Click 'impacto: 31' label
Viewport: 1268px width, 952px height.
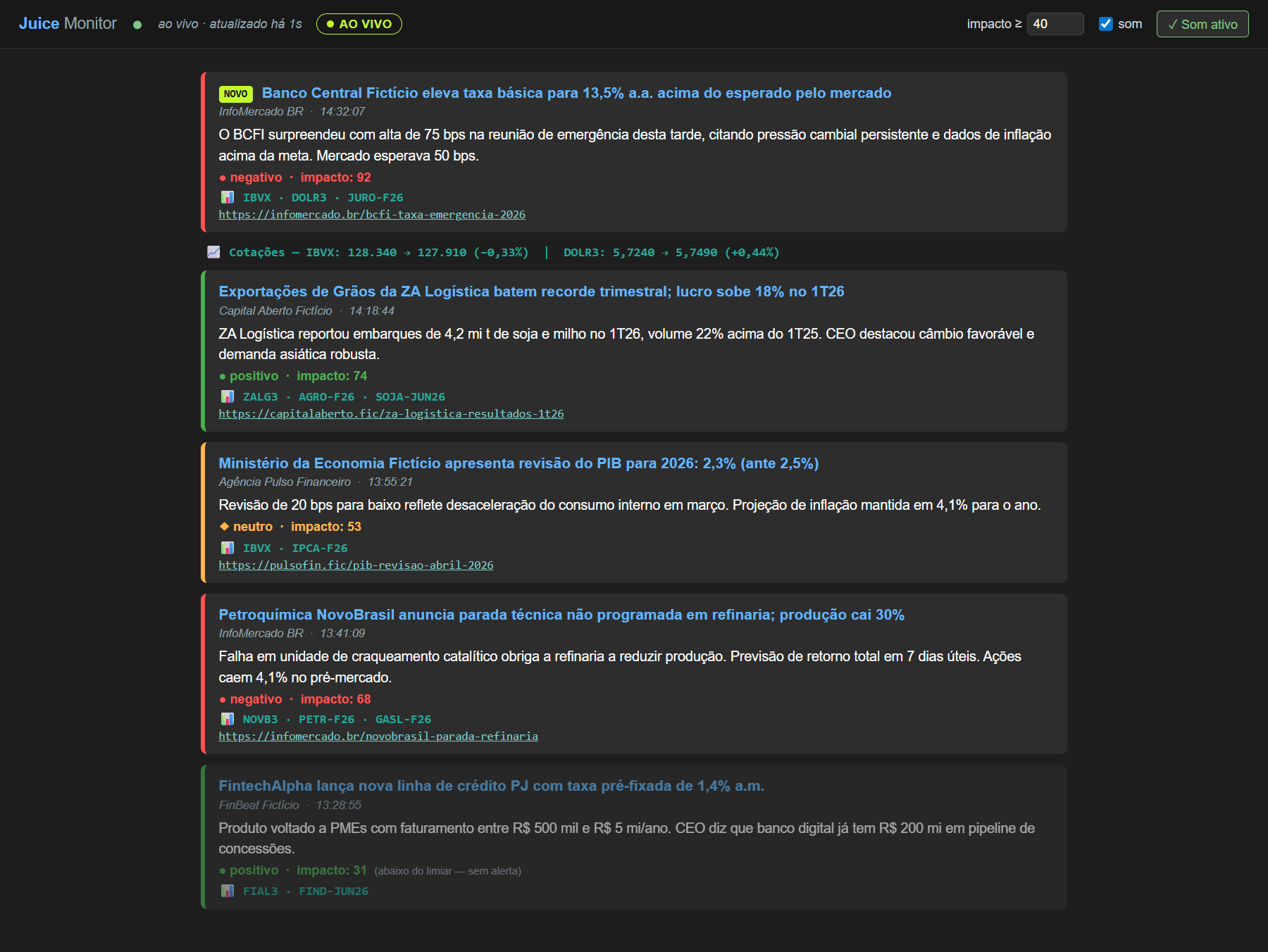tap(332, 870)
